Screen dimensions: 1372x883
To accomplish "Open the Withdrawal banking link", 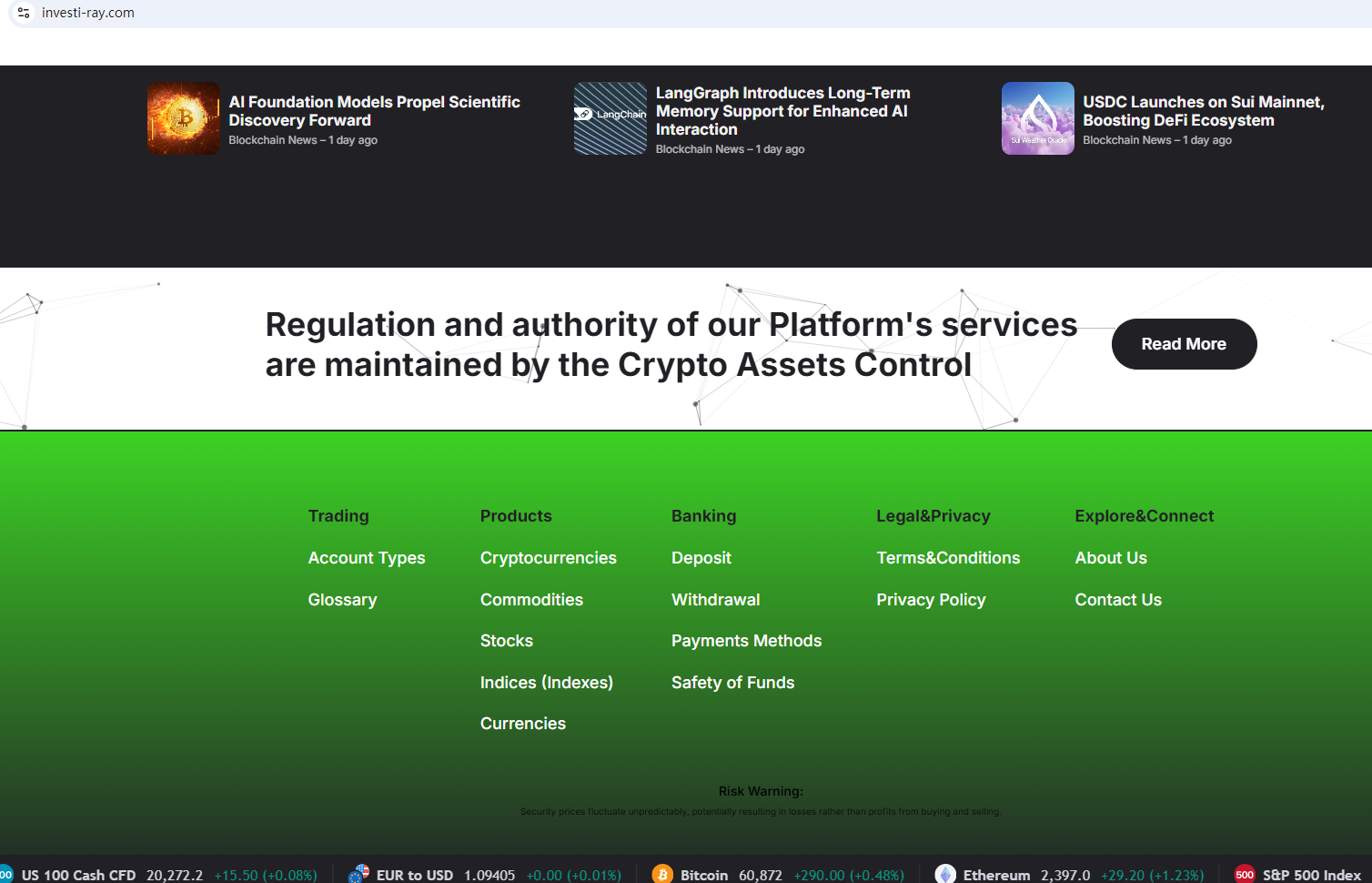I will click(x=715, y=600).
